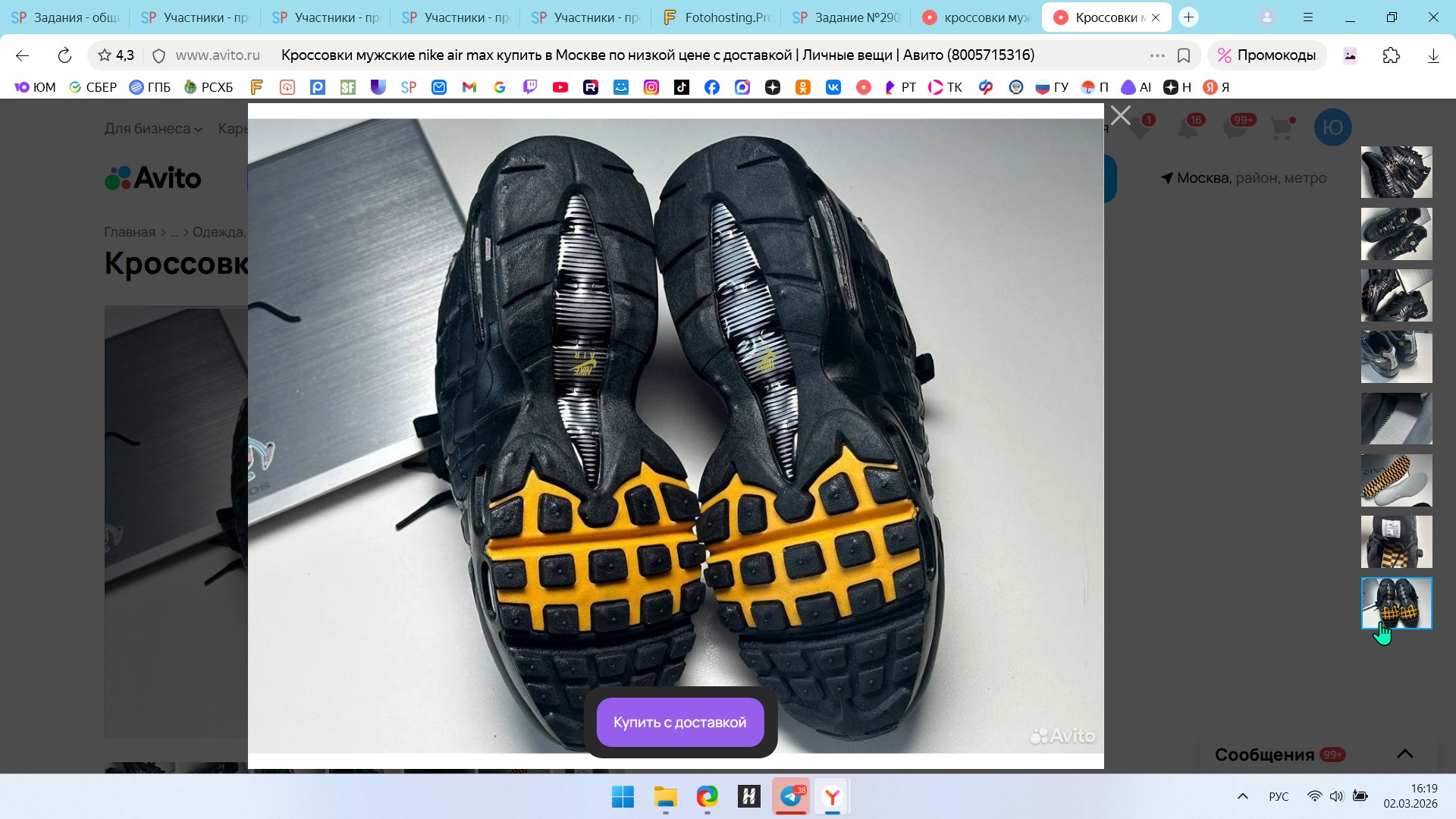The width and height of the screenshot is (1456, 819).
Task: Select the first sneaker thumbnail
Action: 1396,172
